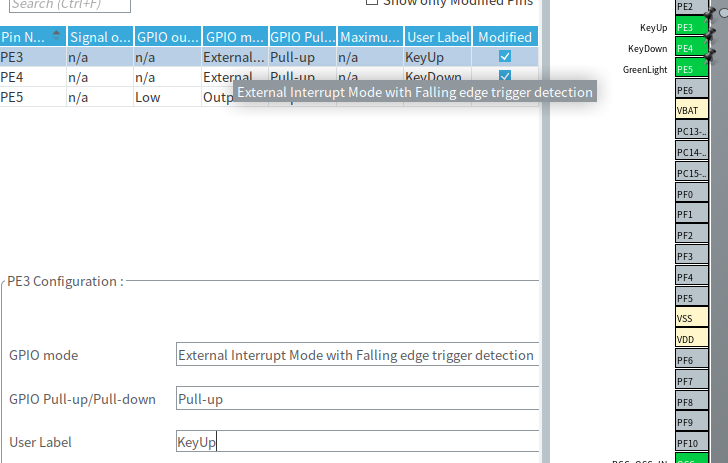728x463 pixels.
Task: Select the PE3 row in the pin table
Action: tap(32, 57)
